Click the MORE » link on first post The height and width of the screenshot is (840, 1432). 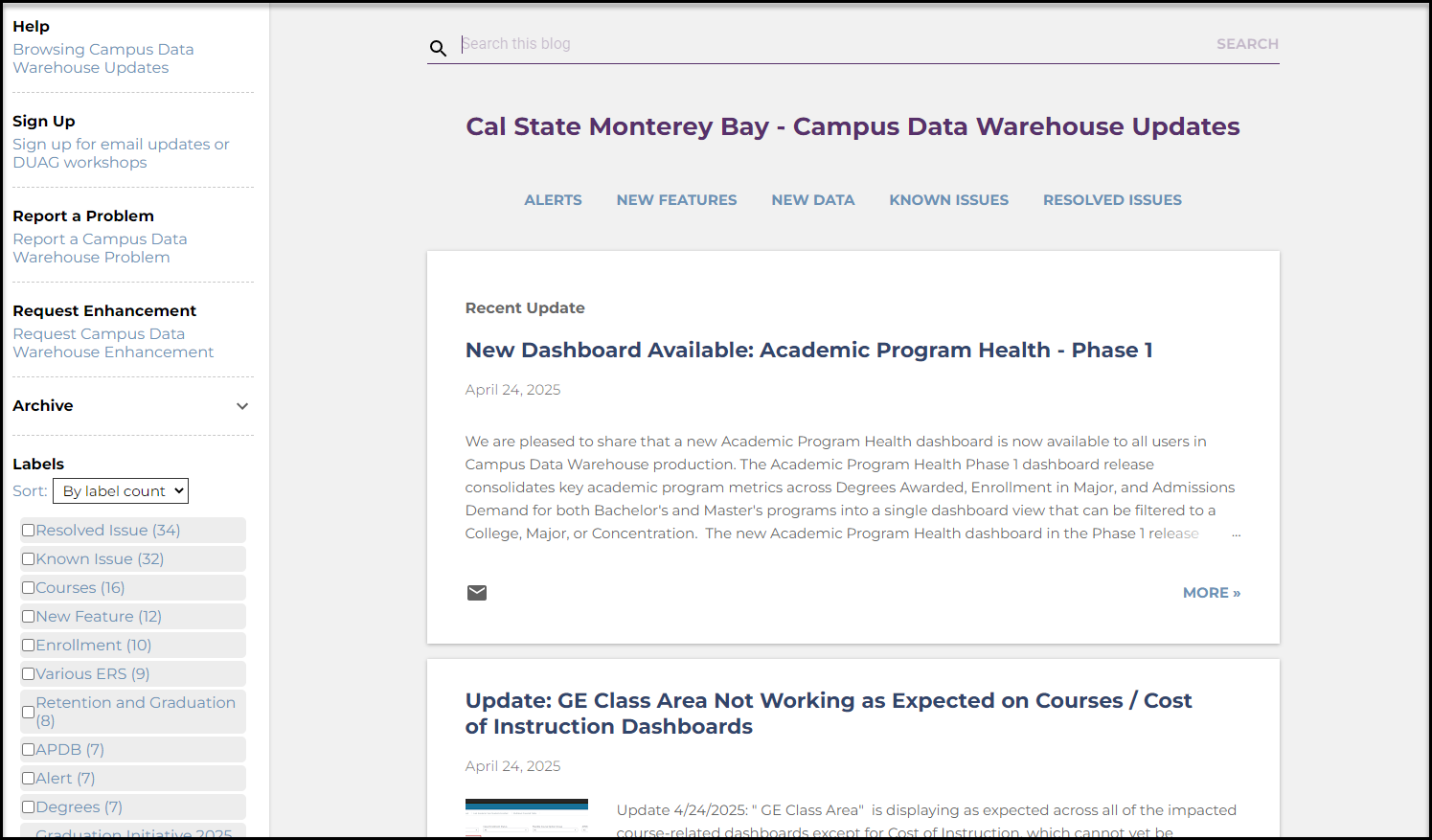1212,593
